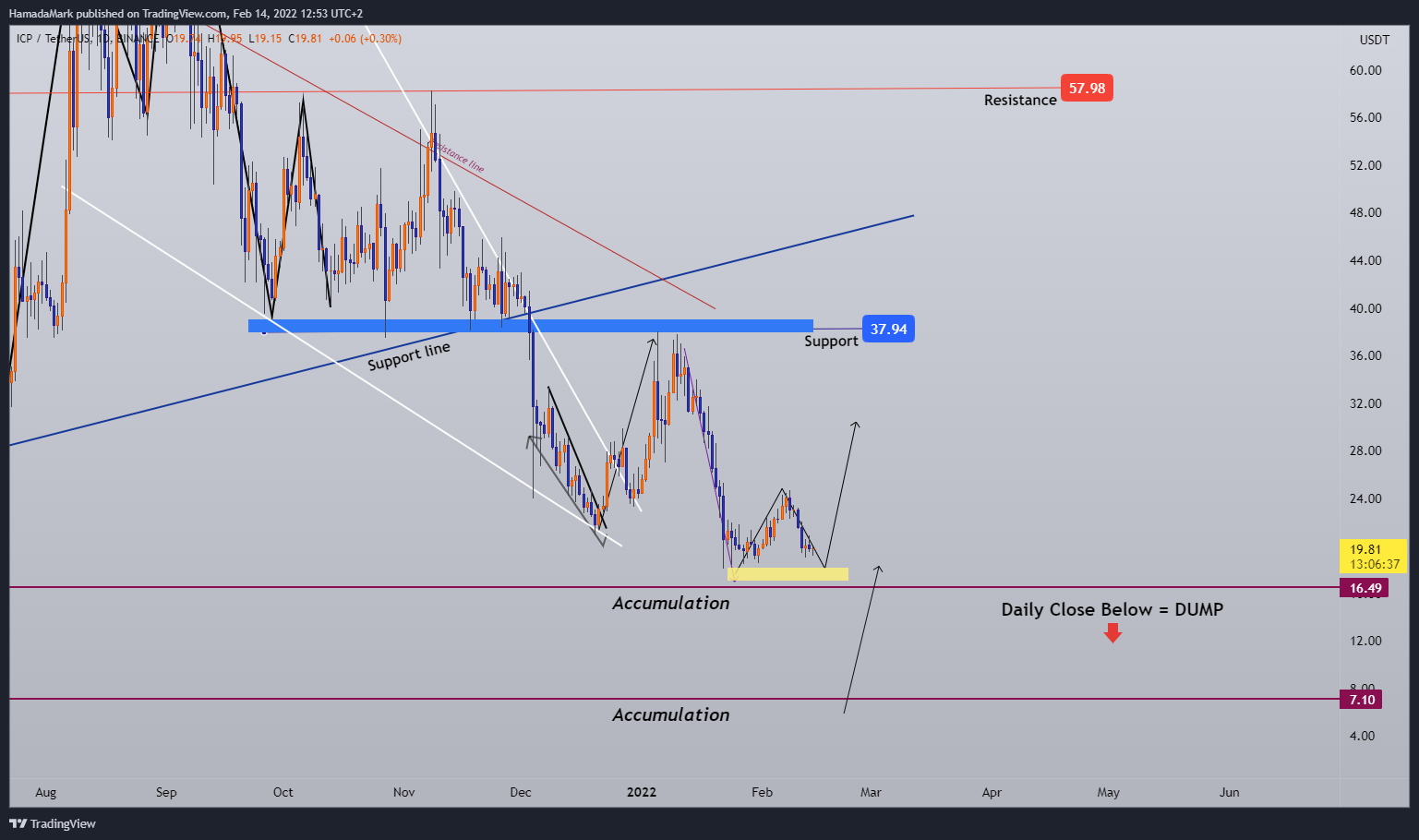Click Sep on the time axis
Image resolution: width=1419 pixels, height=840 pixels.
coord(166,792)
